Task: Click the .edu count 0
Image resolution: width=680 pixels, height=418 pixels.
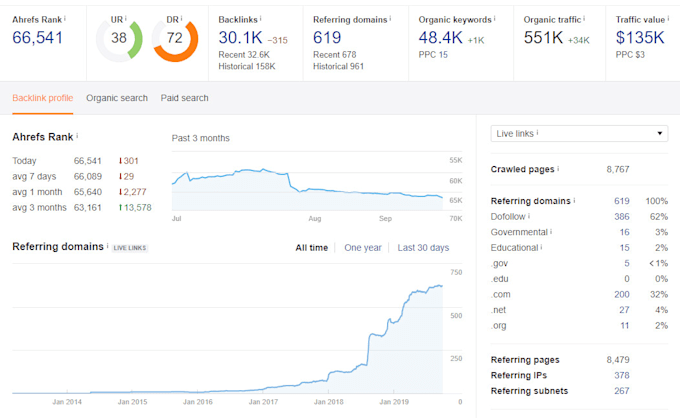Action: [x=627, y=279]
